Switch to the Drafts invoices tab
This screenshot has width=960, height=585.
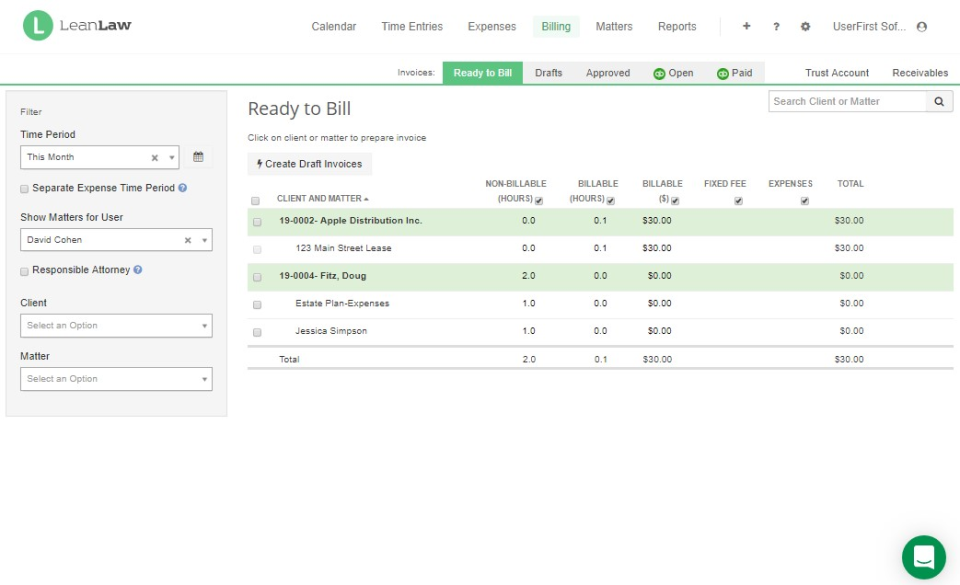point(549,73)
